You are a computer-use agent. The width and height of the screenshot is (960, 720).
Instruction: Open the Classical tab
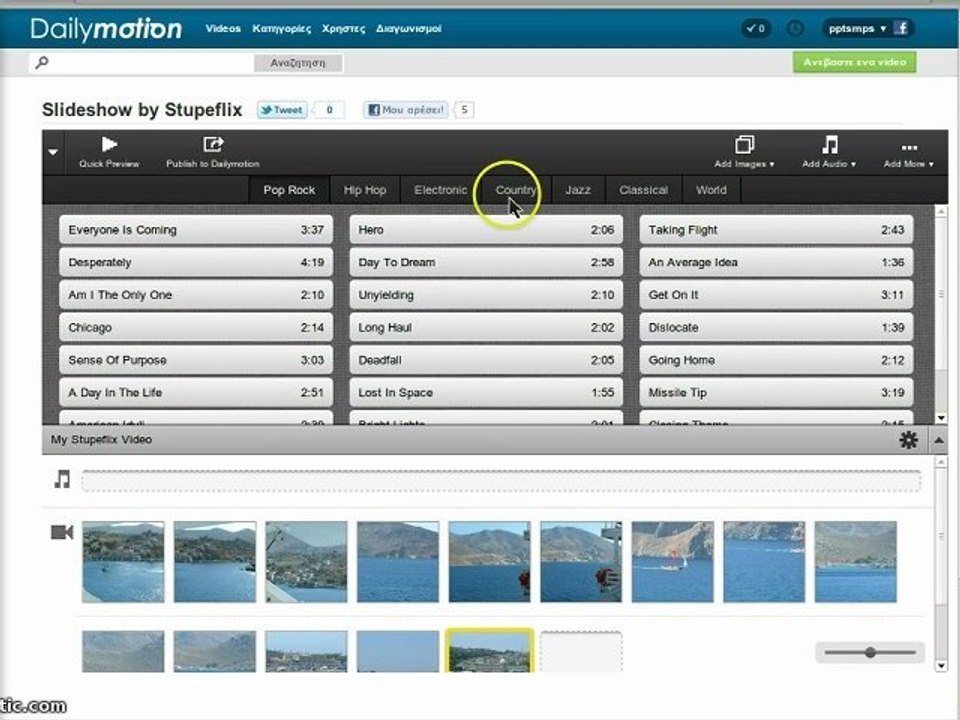tap(643, 190)
